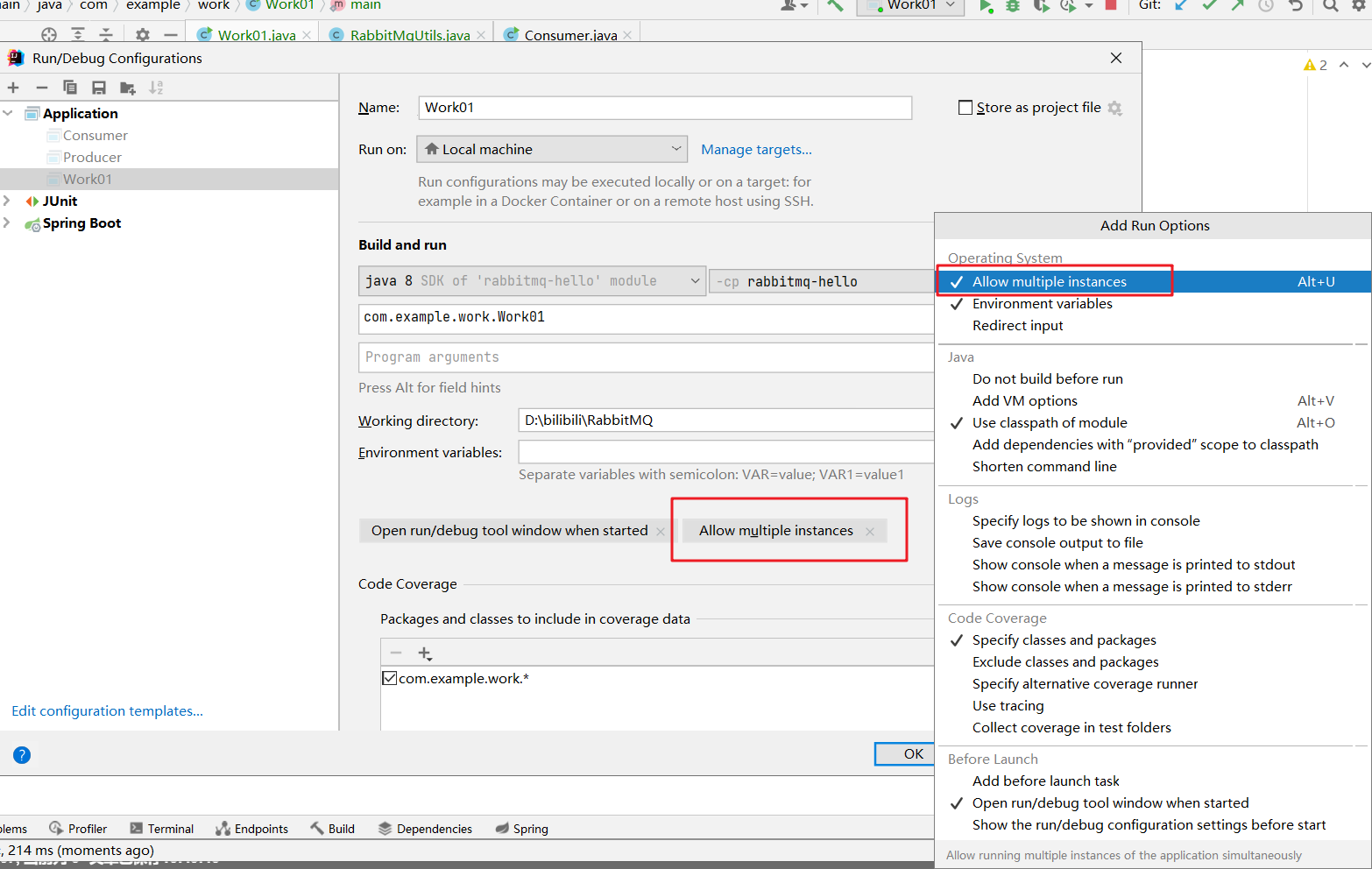Select Do not build before run
The image size is (1372, 869).
click(x=1153, y=378)
